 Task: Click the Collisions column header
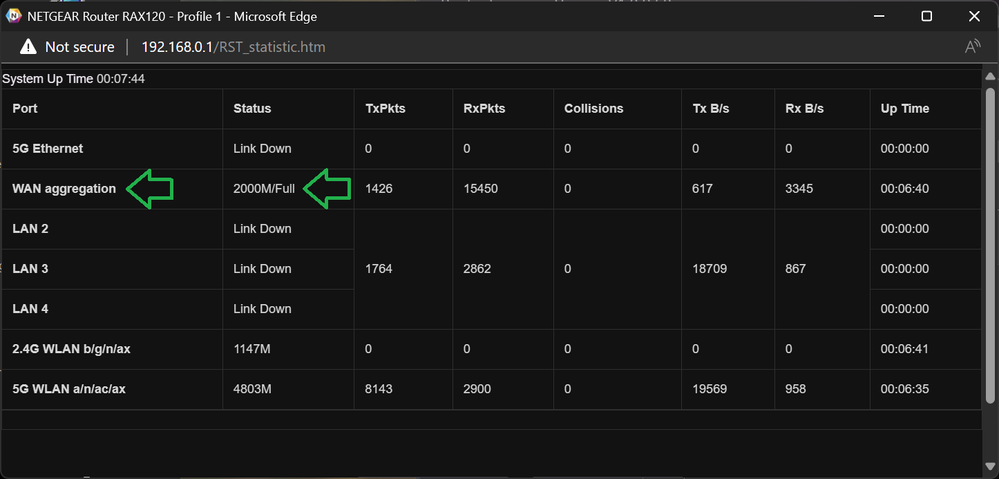pyautogui.click(x=593, y=108)
